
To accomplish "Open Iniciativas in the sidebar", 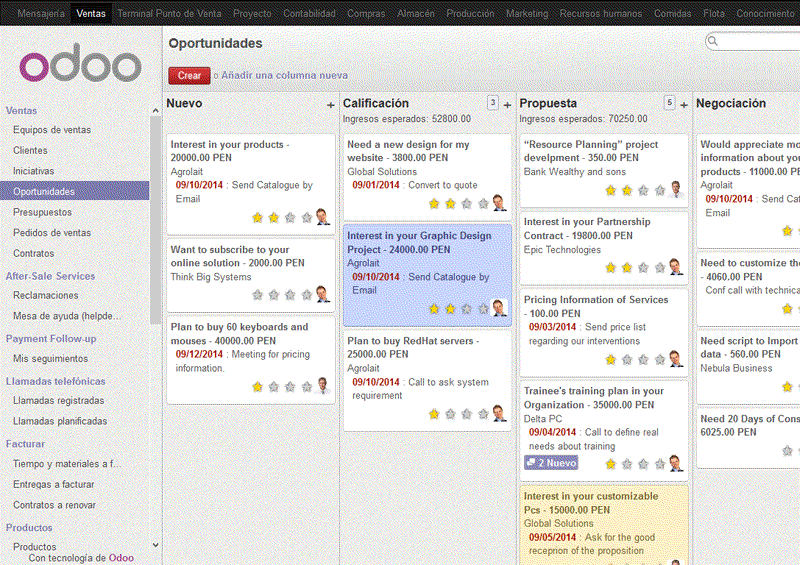I will coord(33,171).
